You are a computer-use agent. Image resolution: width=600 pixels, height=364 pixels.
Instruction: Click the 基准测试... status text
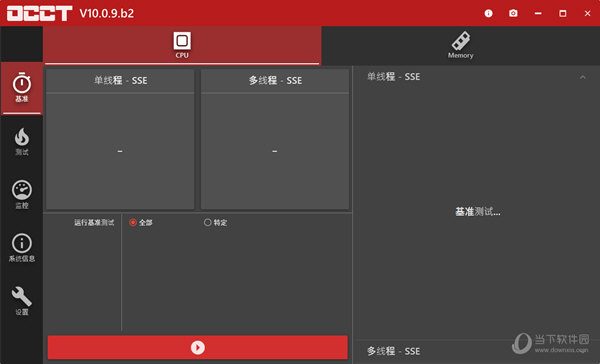[478, 211]
